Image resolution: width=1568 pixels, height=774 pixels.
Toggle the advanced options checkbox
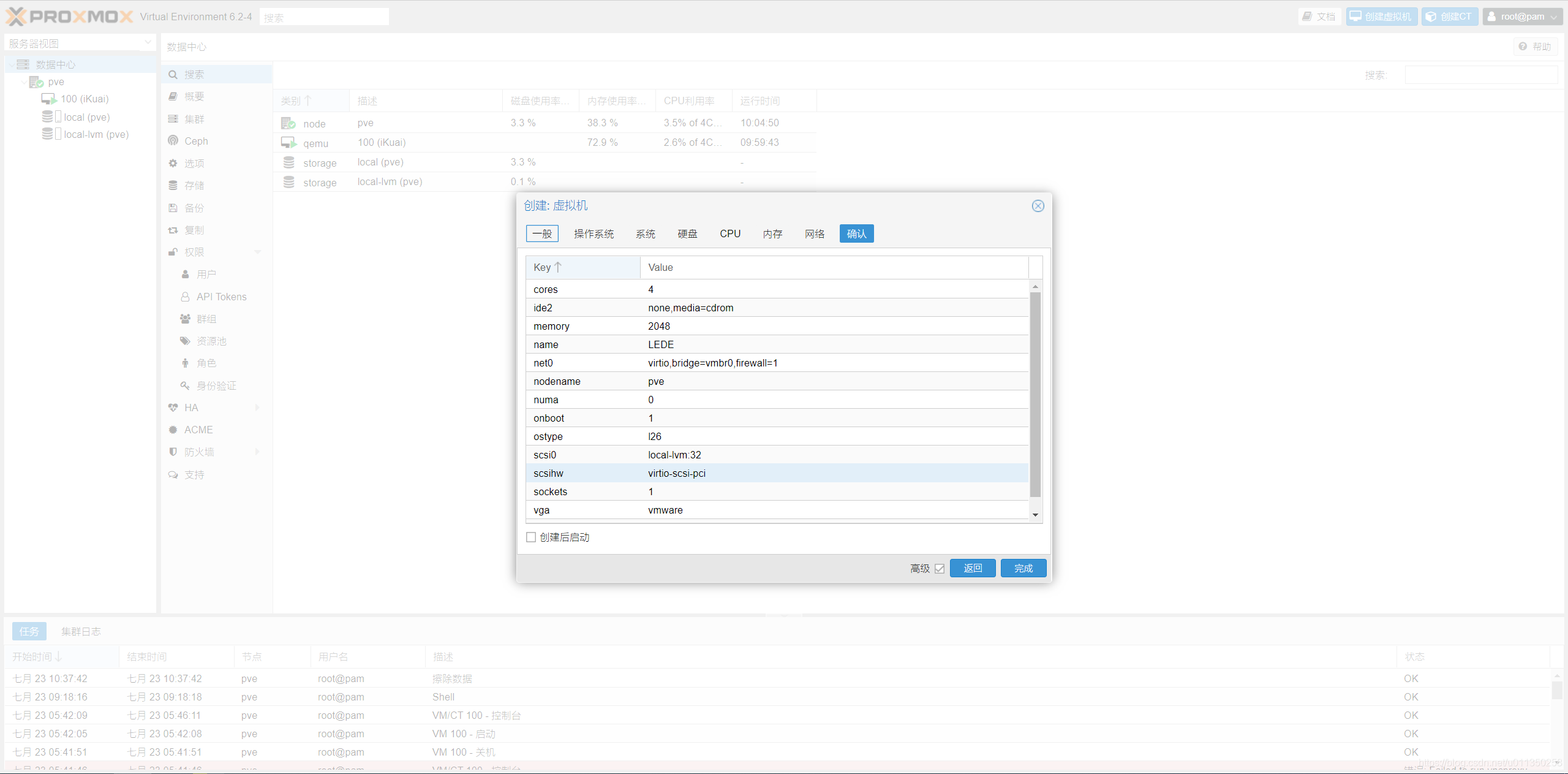(940, 569)
